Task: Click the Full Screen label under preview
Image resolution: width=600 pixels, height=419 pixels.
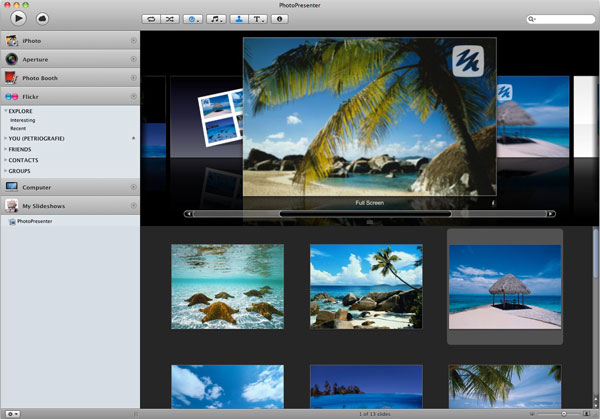Action: [369, 203]
